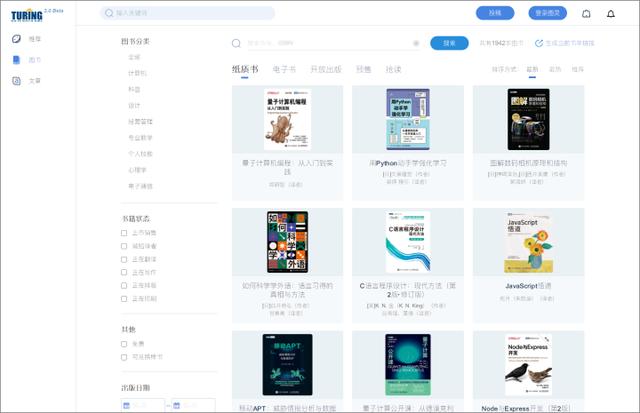This screenshot has width=640, height=413.
Task: Open the start date picker under 出版日期
Action: pos(127,405)
